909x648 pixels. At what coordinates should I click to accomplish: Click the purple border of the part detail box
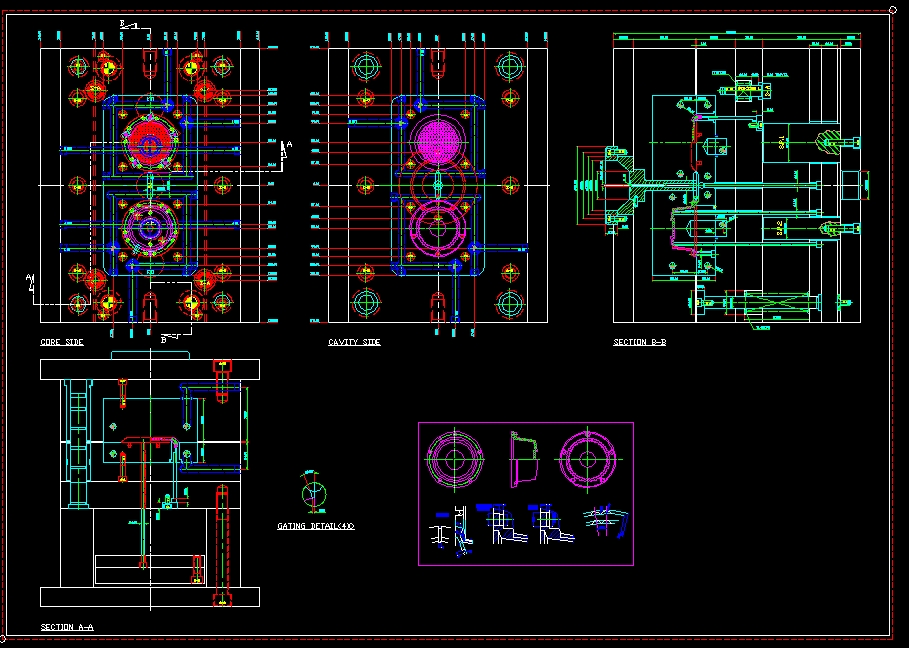click(524, 424)
